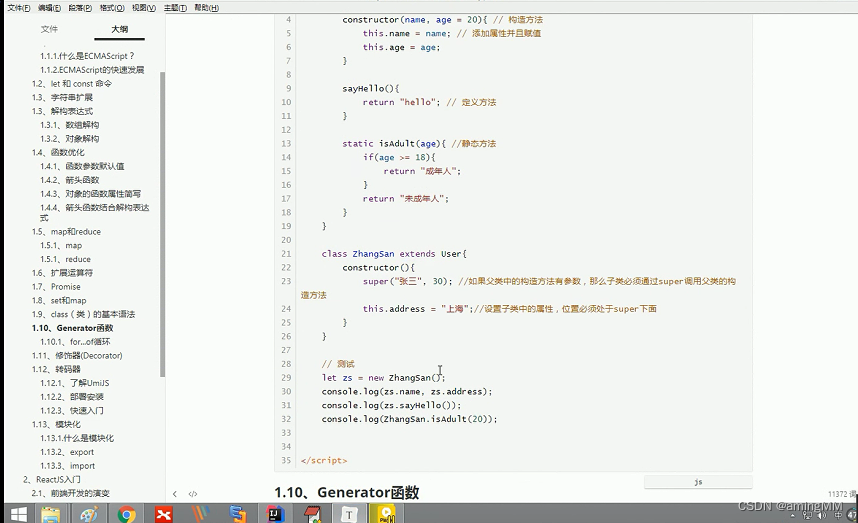Select outline heading 1.4、函数优化
This screenshot has width=858, height=523.
click(58, 152)
